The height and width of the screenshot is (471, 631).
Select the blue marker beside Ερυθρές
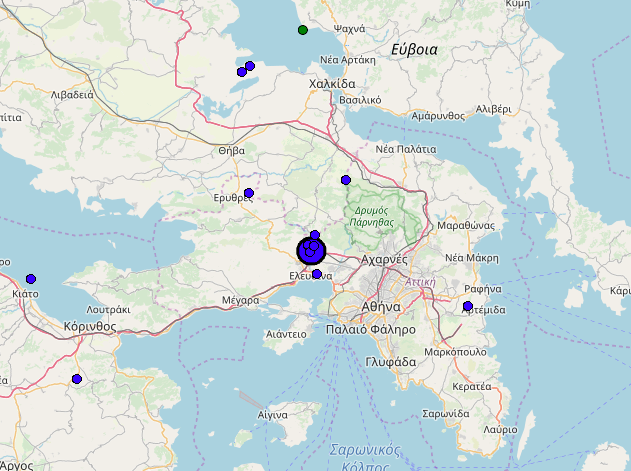[x=249, y=193]
